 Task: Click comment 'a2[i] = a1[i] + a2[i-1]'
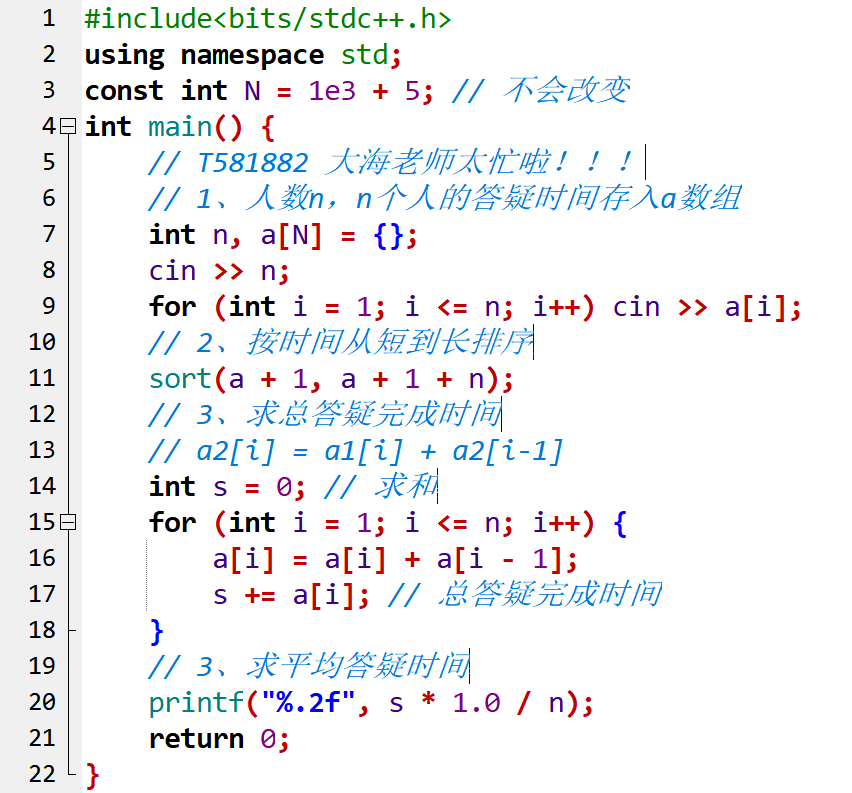pyautogui.click(x=380, y=452)
